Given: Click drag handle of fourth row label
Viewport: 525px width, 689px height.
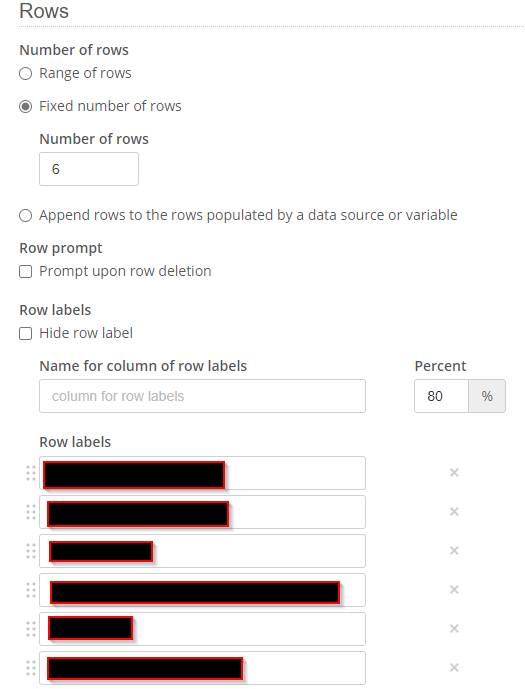Looking at the screenshot, I should (x=31, y=590).
